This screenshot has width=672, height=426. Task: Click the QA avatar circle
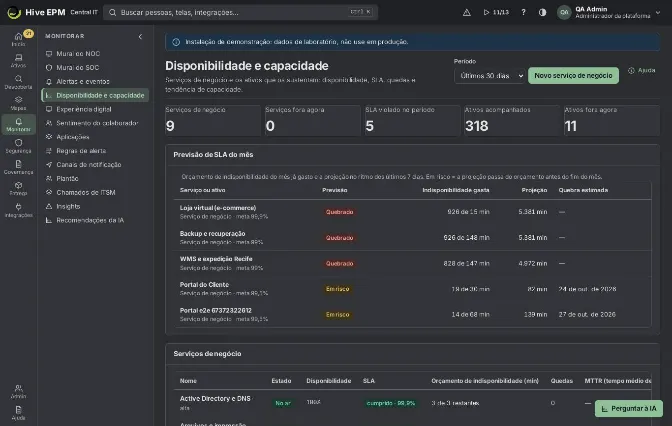[564, 12]
